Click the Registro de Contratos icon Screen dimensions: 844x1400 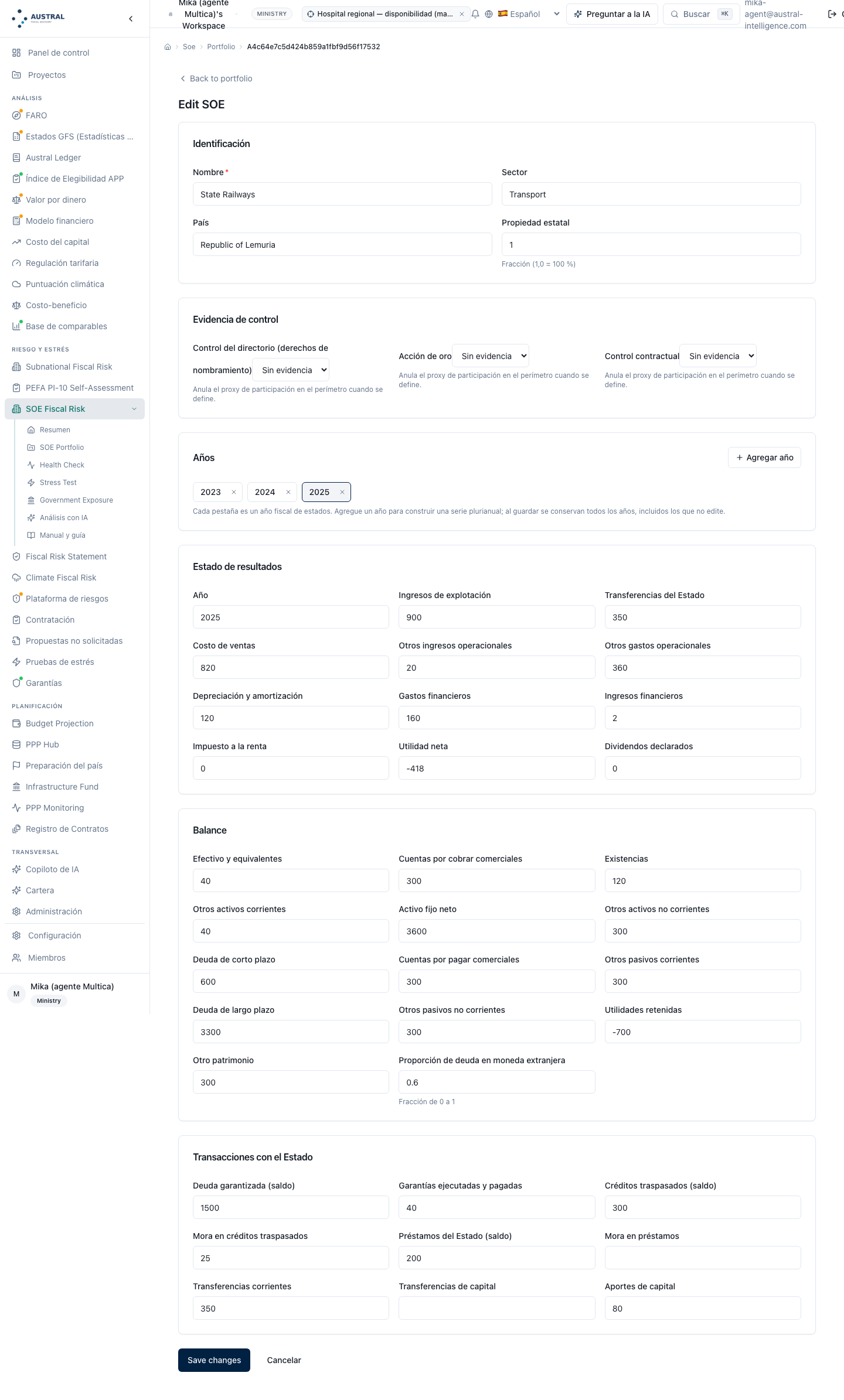coord(16,829)
